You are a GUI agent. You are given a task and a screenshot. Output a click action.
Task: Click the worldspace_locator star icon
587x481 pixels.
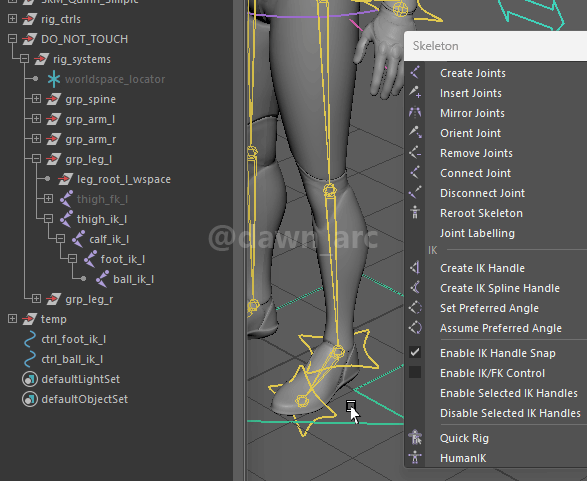(x=54, y=79)
